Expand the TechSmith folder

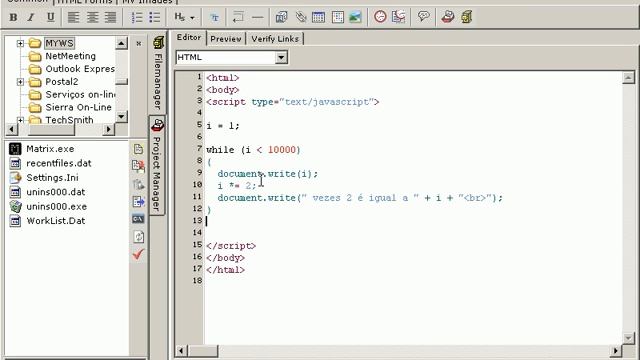pos(20,120)
